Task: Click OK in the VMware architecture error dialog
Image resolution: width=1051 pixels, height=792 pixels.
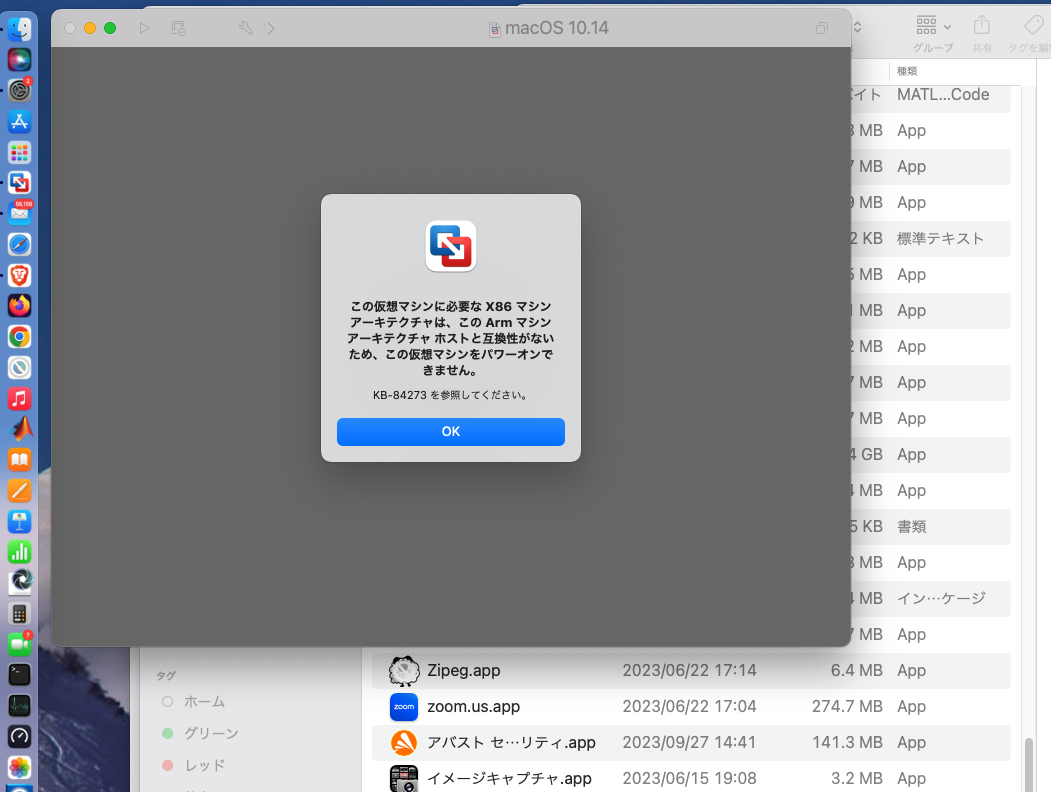Action: 450,432
